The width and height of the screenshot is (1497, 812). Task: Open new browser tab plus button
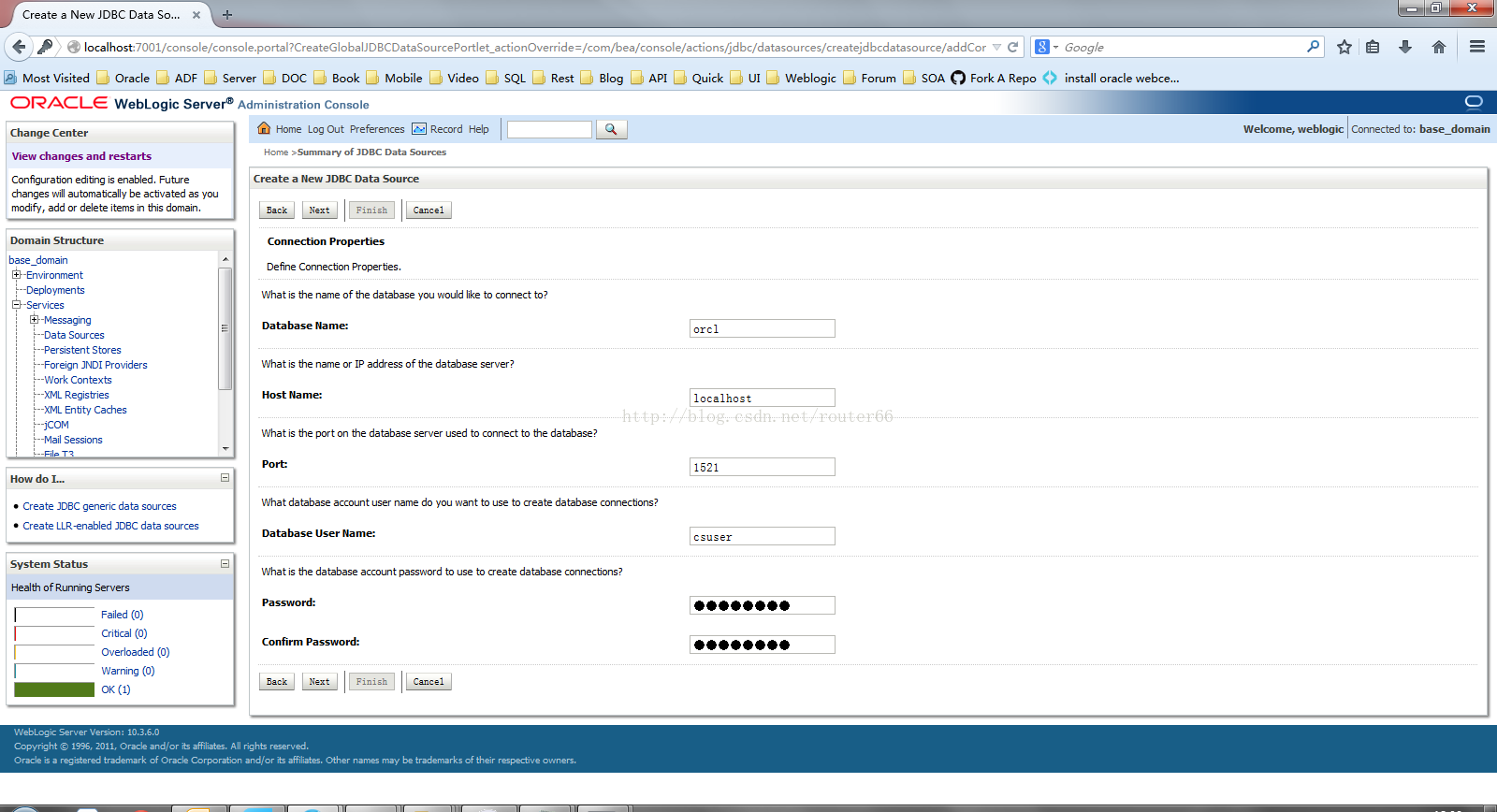[227, 15]
